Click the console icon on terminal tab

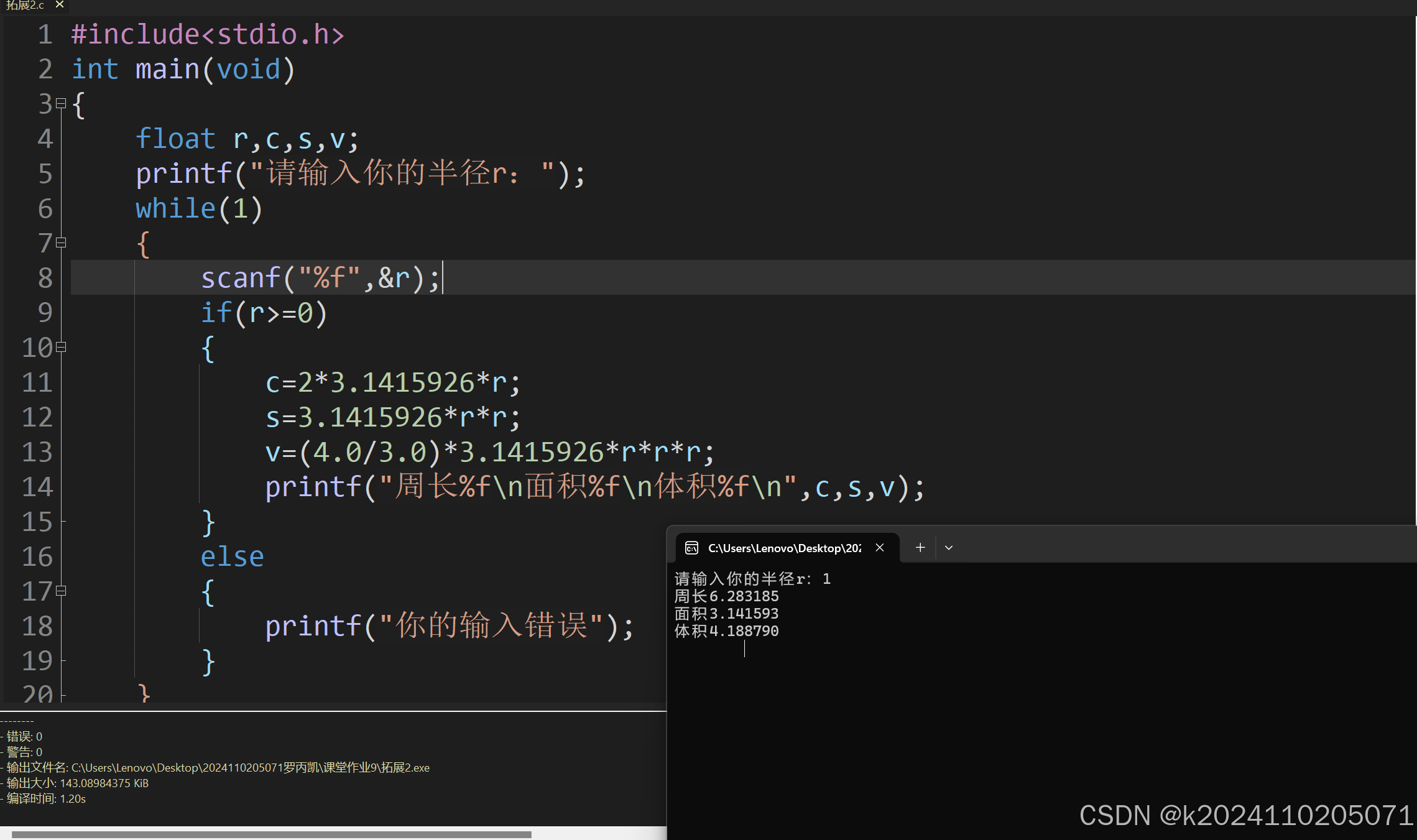(691, 548)
